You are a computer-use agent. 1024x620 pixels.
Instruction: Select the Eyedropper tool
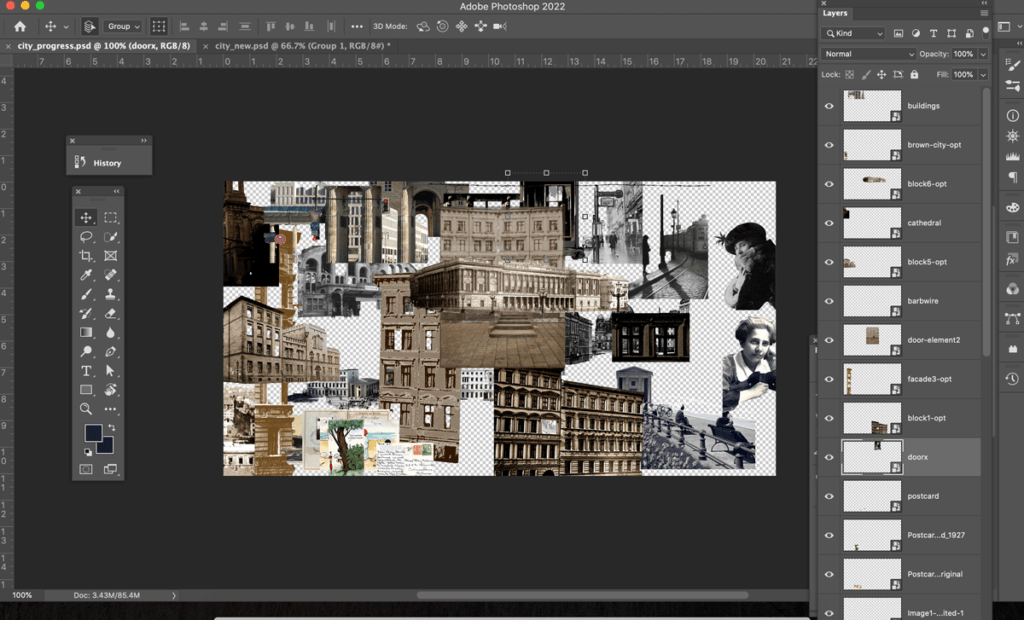[x=86, y=276]
